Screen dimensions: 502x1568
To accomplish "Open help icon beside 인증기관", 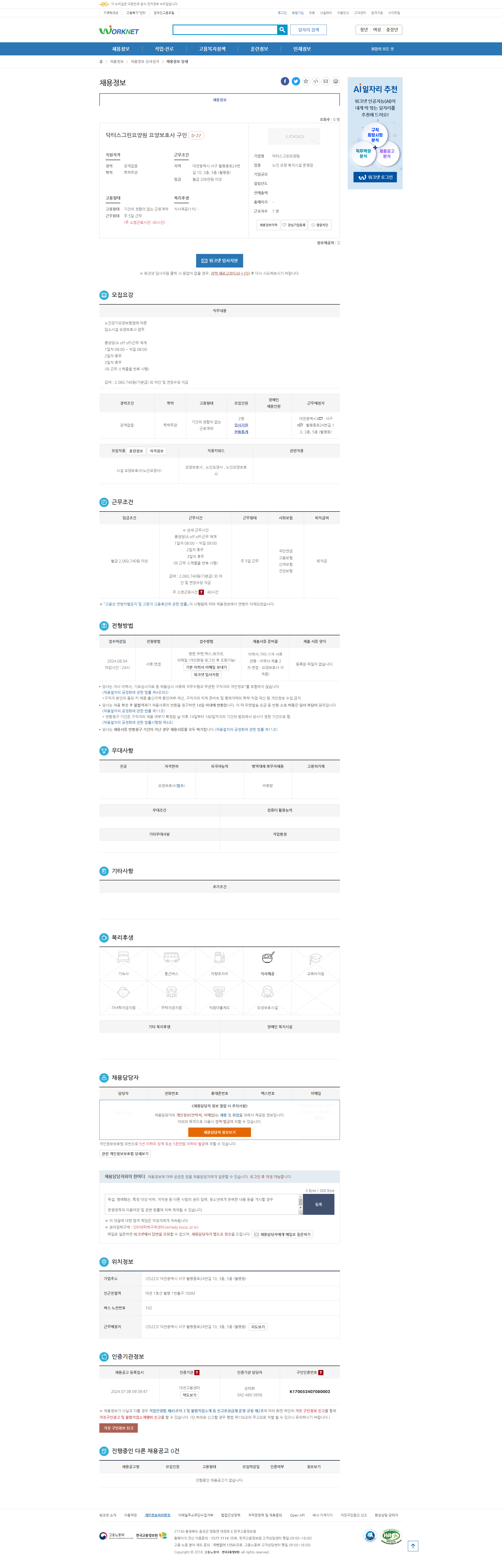I will [x=197, y=1372].
